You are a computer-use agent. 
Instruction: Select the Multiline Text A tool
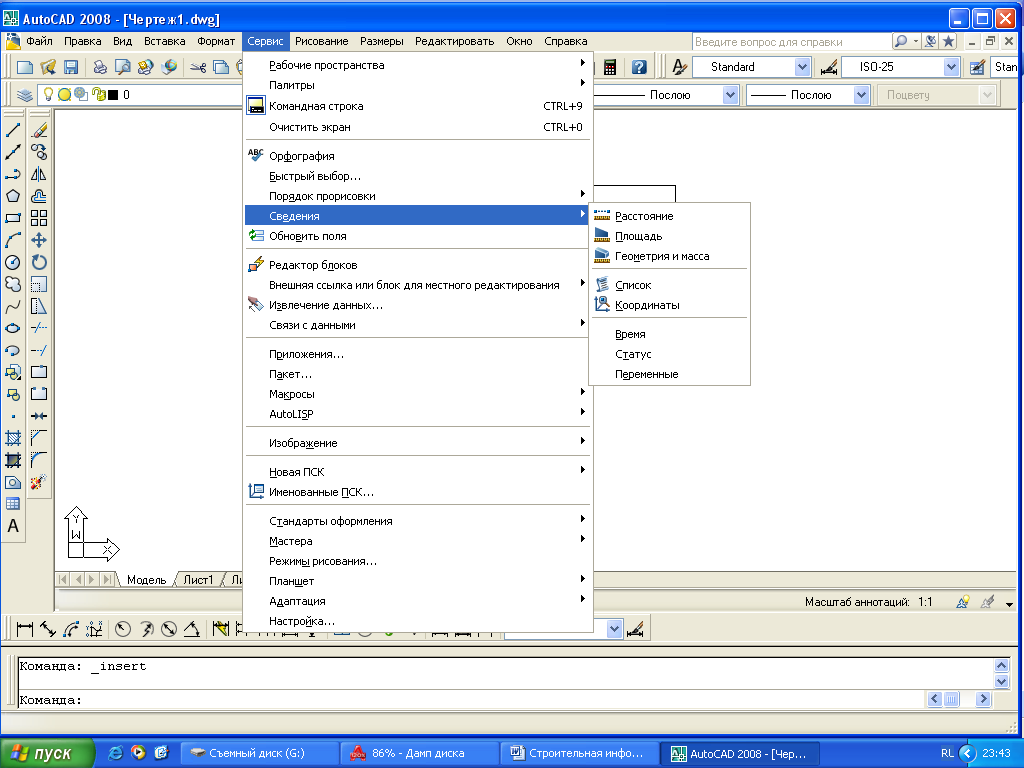(13, 526)
